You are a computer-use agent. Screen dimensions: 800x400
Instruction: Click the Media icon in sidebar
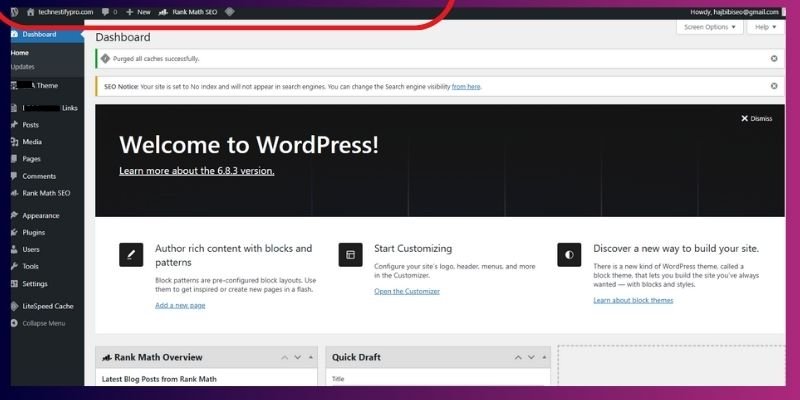(15, 142)
